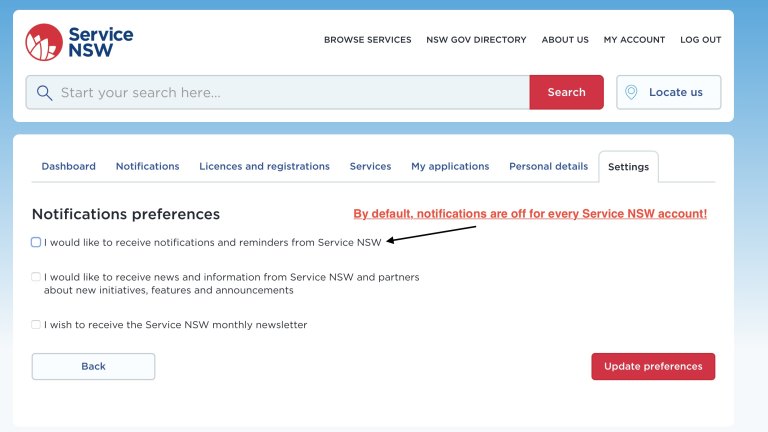The width and height of the screenshot is (768, 432).
Task: Select Licences and registrations tab
Action: point(264,167)
